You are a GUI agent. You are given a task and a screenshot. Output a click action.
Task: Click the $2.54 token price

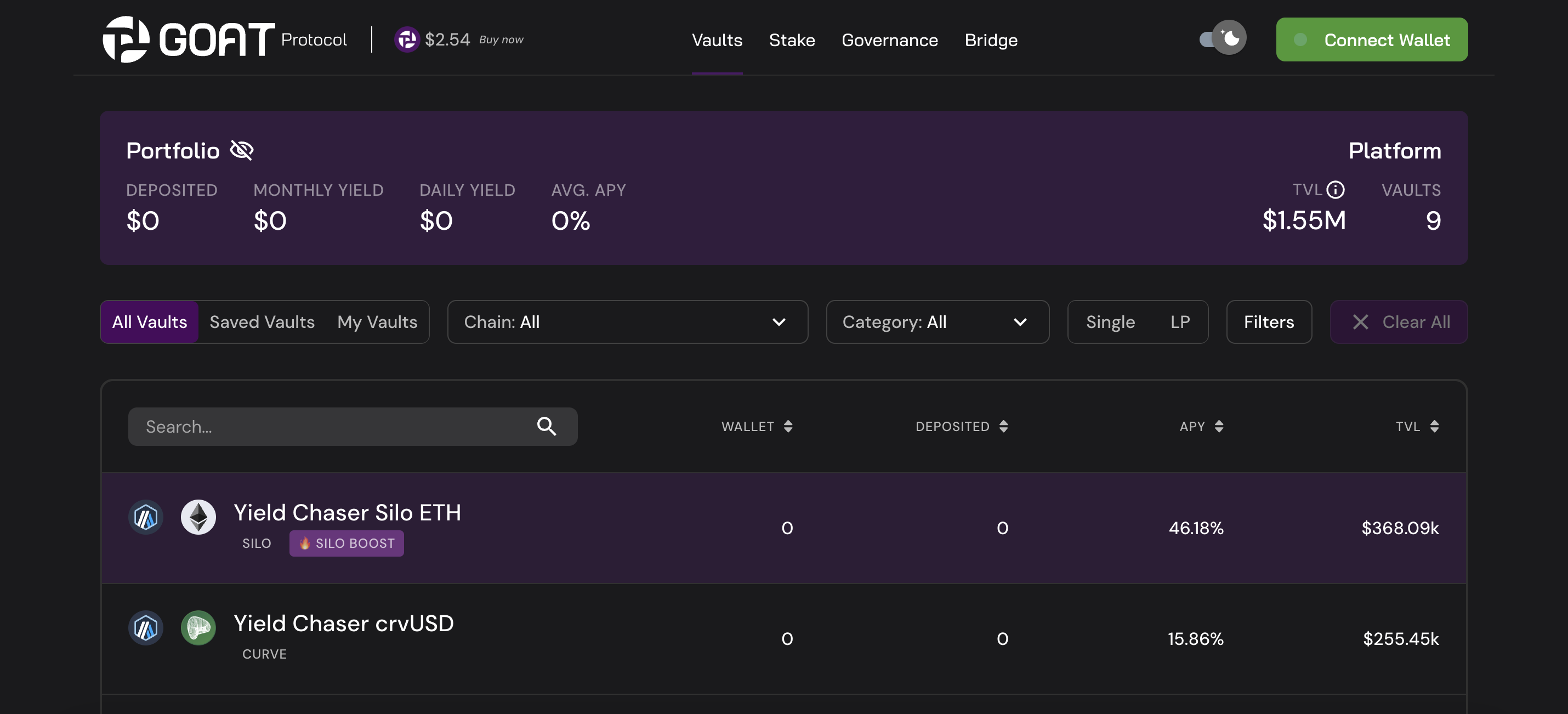(447, 39)
